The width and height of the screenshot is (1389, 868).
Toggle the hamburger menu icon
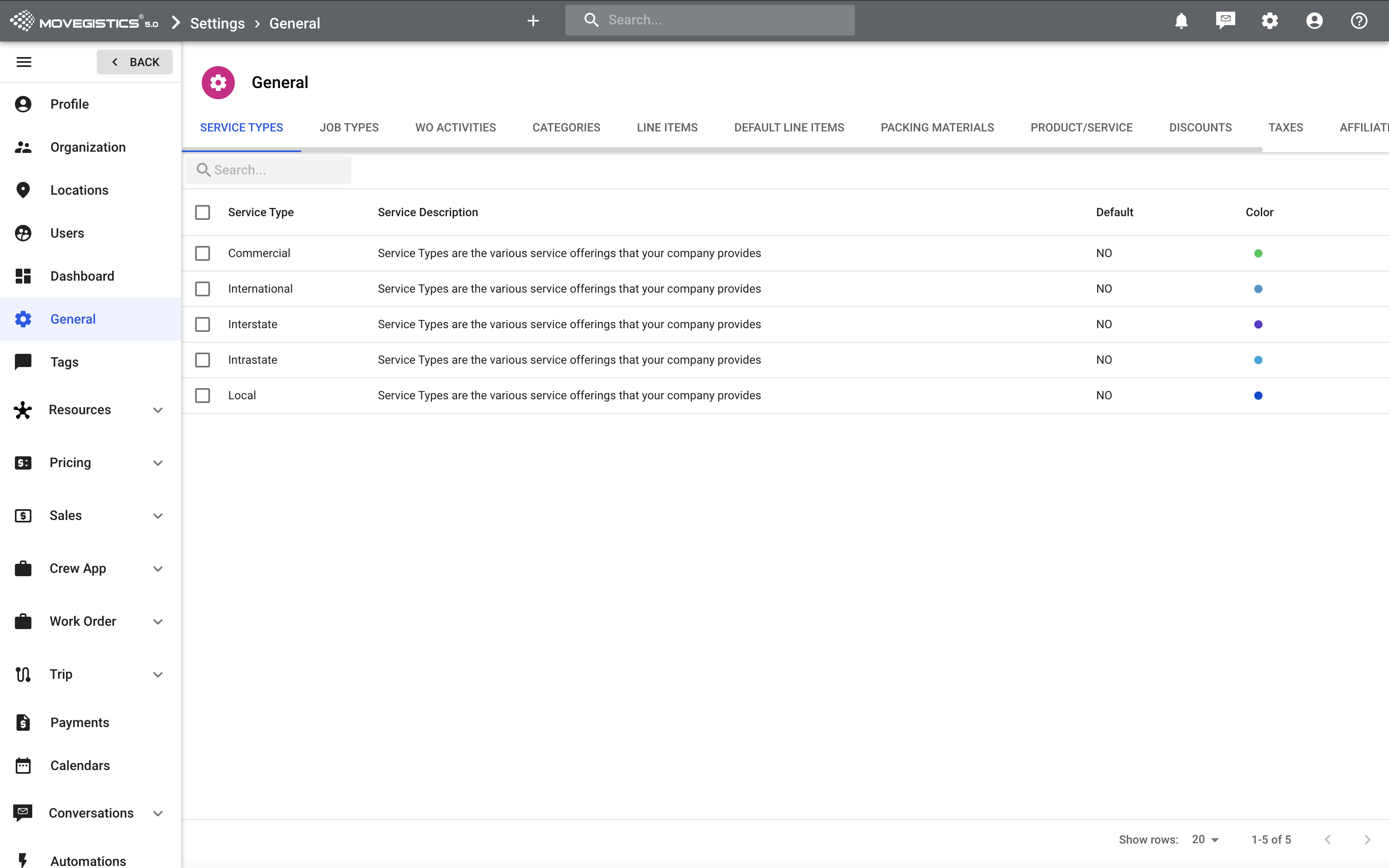pyautogui.click(x=24, y=62)
